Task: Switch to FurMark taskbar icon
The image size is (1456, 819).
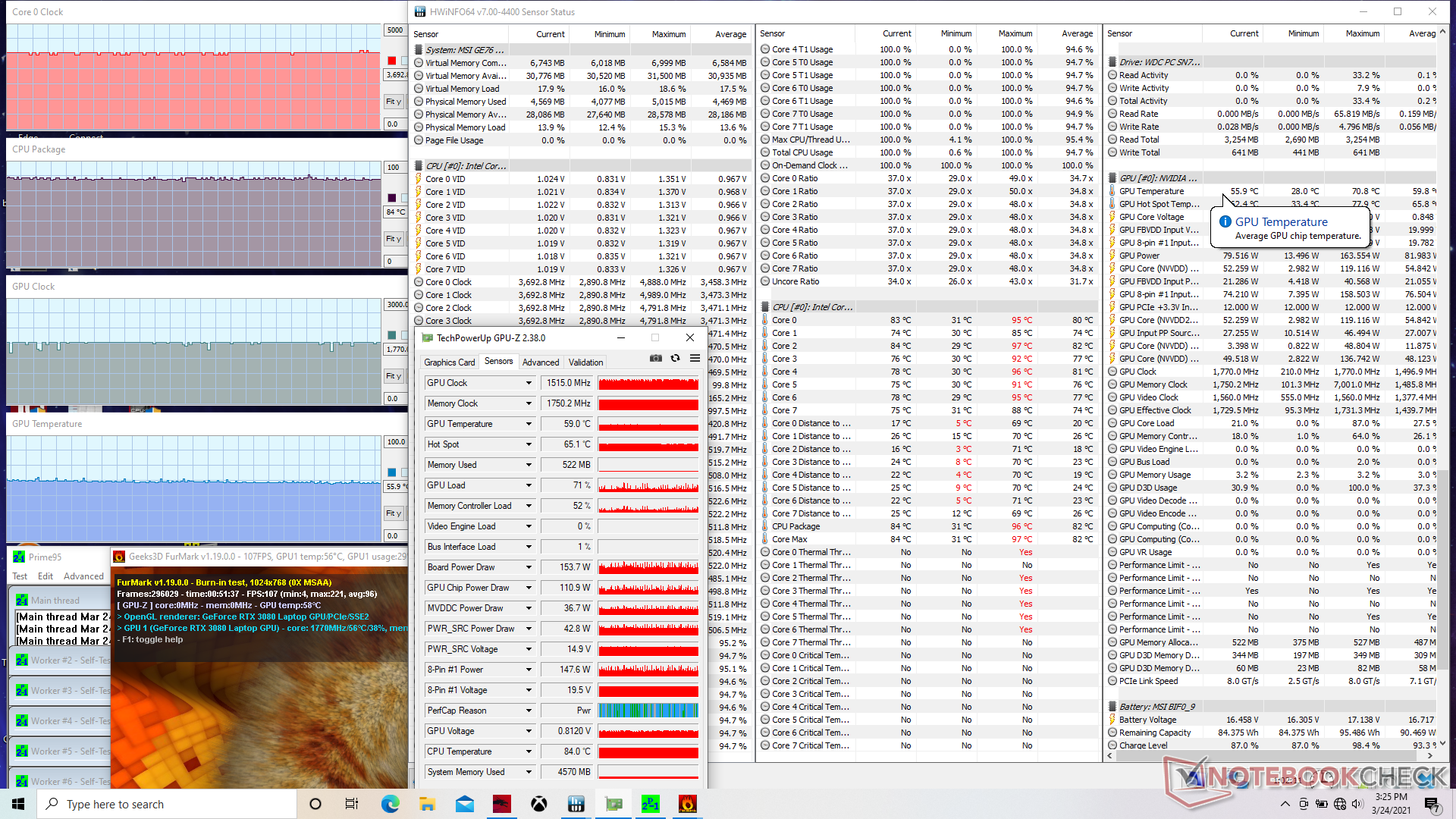Action: (x=688, y=804)
